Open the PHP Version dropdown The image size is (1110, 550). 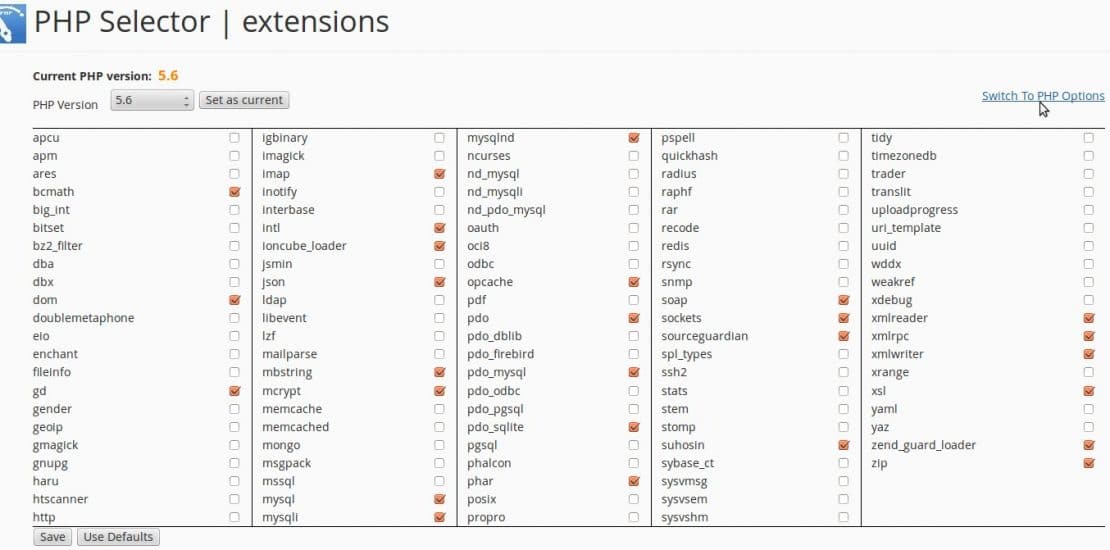pos(151,101)
